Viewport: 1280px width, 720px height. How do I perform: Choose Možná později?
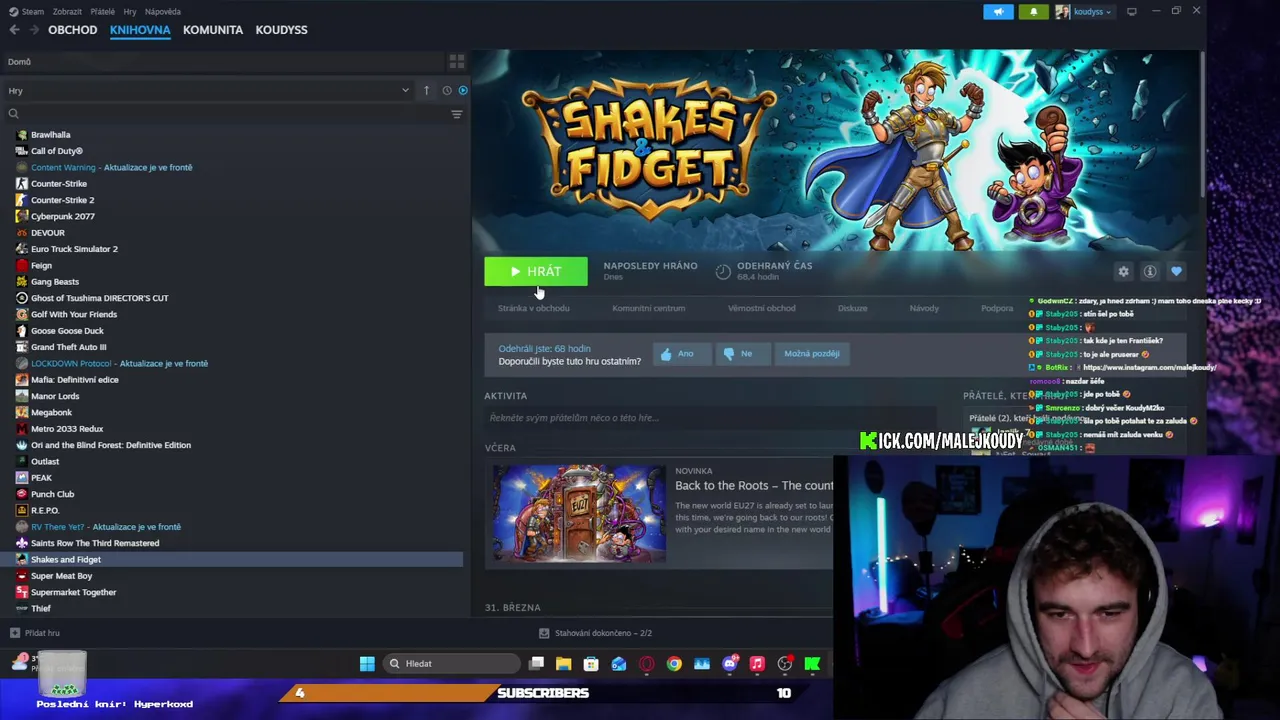pyautogui.click(x=811, y=354)
